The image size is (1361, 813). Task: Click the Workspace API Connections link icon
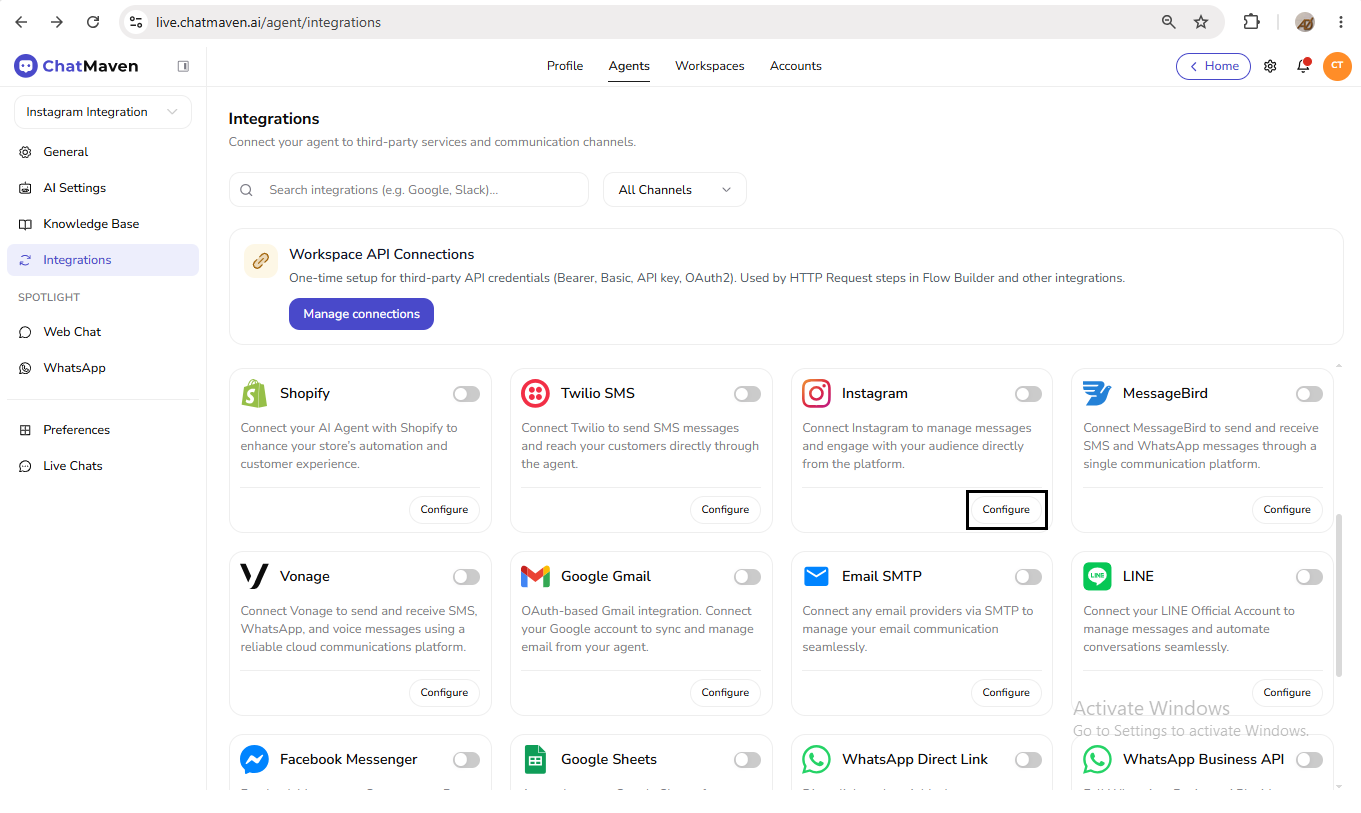click(x=261, y=261)
